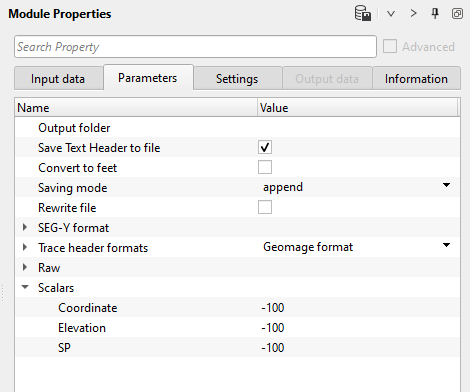Click the Coordinate scalar value -100
The width and height of the screenshot is (470, 392).
point(273,308)
